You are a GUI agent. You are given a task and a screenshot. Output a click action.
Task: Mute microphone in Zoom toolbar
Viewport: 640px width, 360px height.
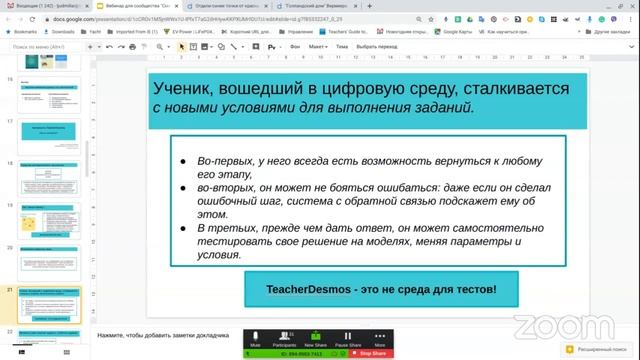point(256,339)
